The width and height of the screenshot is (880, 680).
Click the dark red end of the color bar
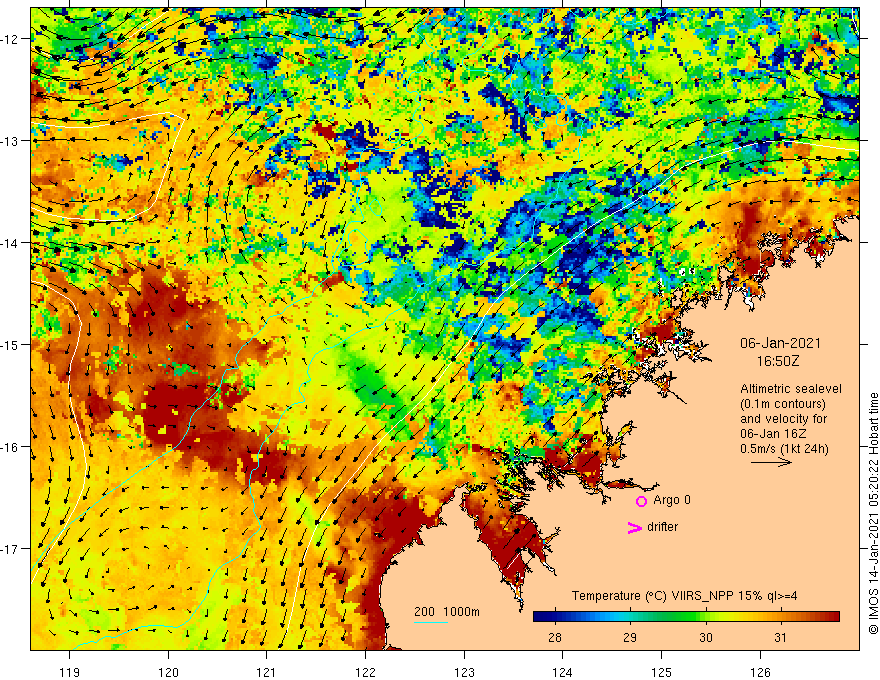[833, 617]
